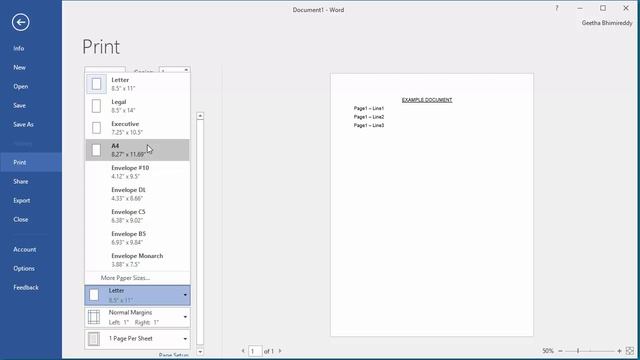640x360 pixels.
Task: Click the Page Setup link
Action: pos(173,356)
